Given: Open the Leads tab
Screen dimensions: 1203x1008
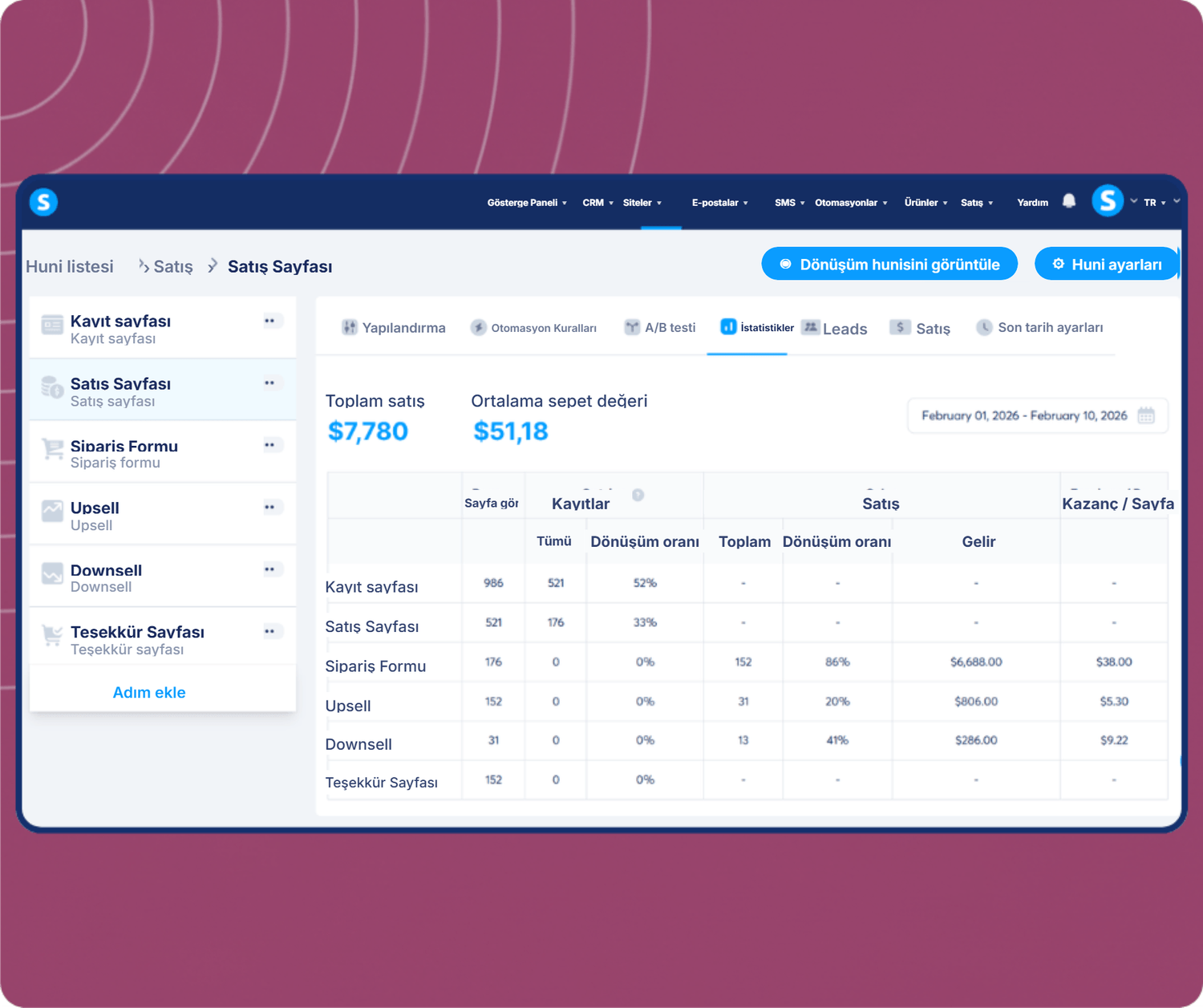Looking at the screenshot, I should [x=835, y=328].
